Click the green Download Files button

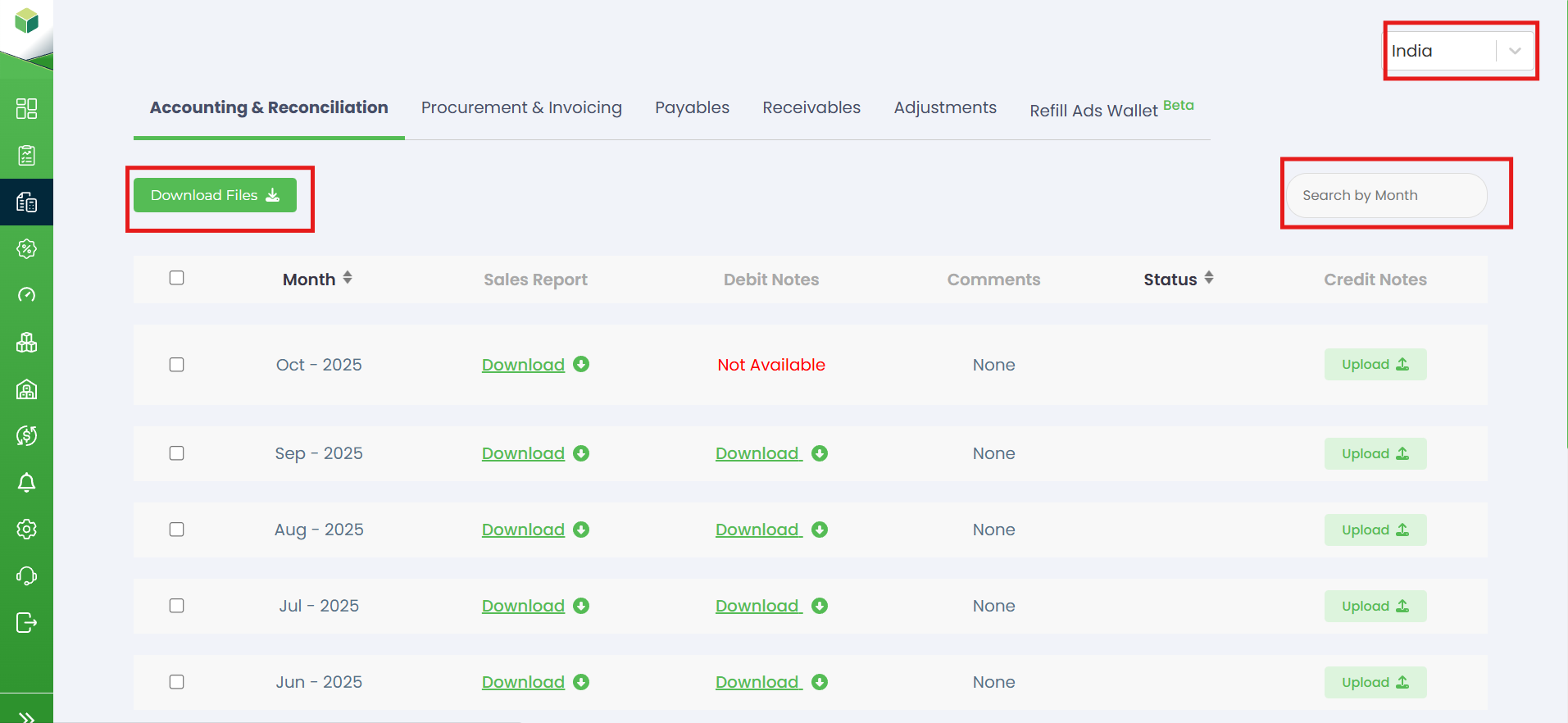[x=215, y=195]
